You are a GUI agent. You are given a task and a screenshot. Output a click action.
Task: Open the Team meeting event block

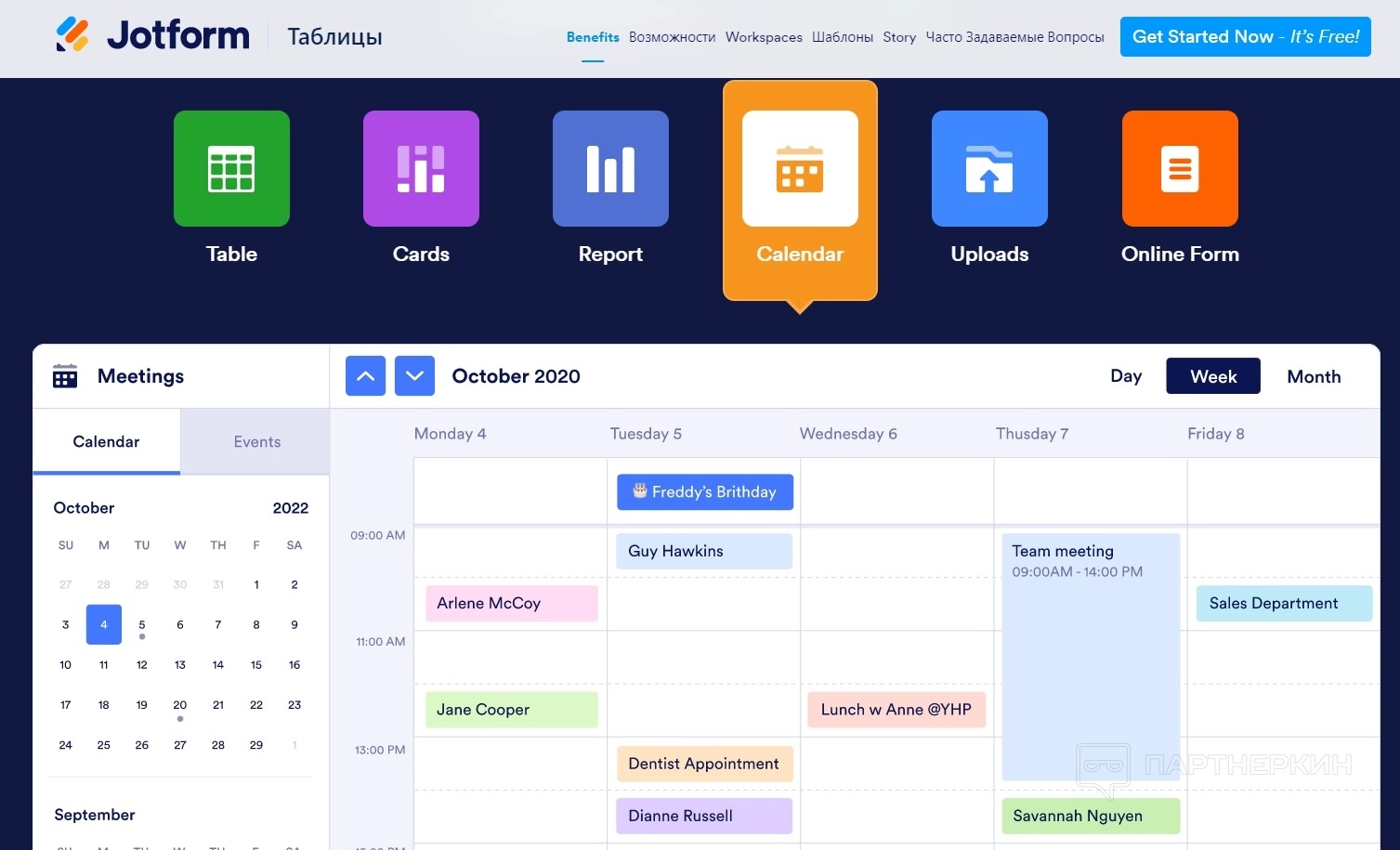[1091, 657]
